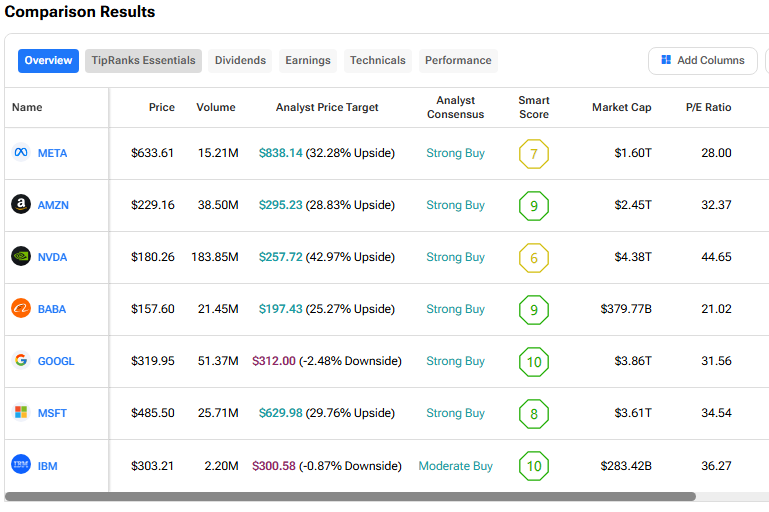Open NVDA's Strong Buy consensus link

pos(455,257)
